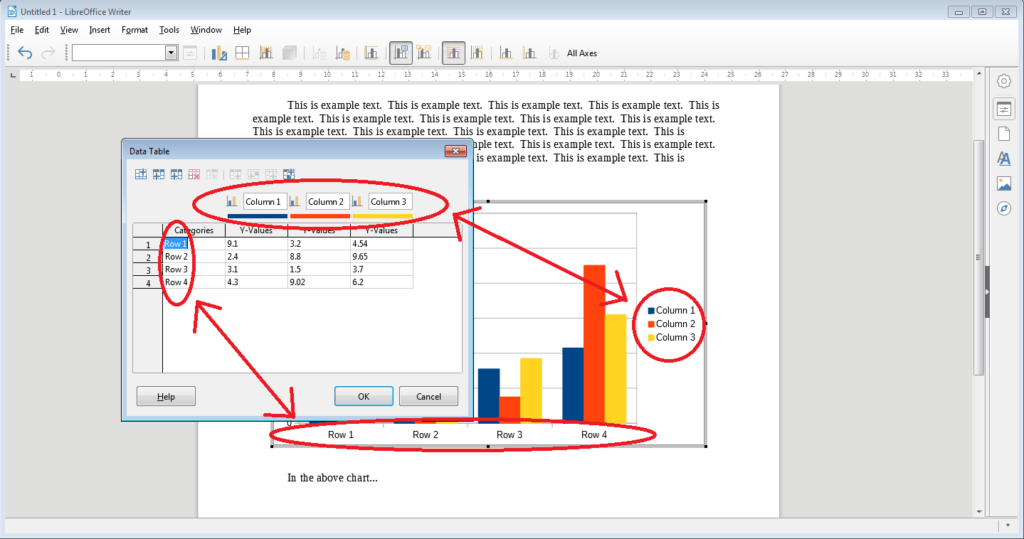Open the Format Selection tool
This screenshot has height=539, width=1024.
click(189, 53)
